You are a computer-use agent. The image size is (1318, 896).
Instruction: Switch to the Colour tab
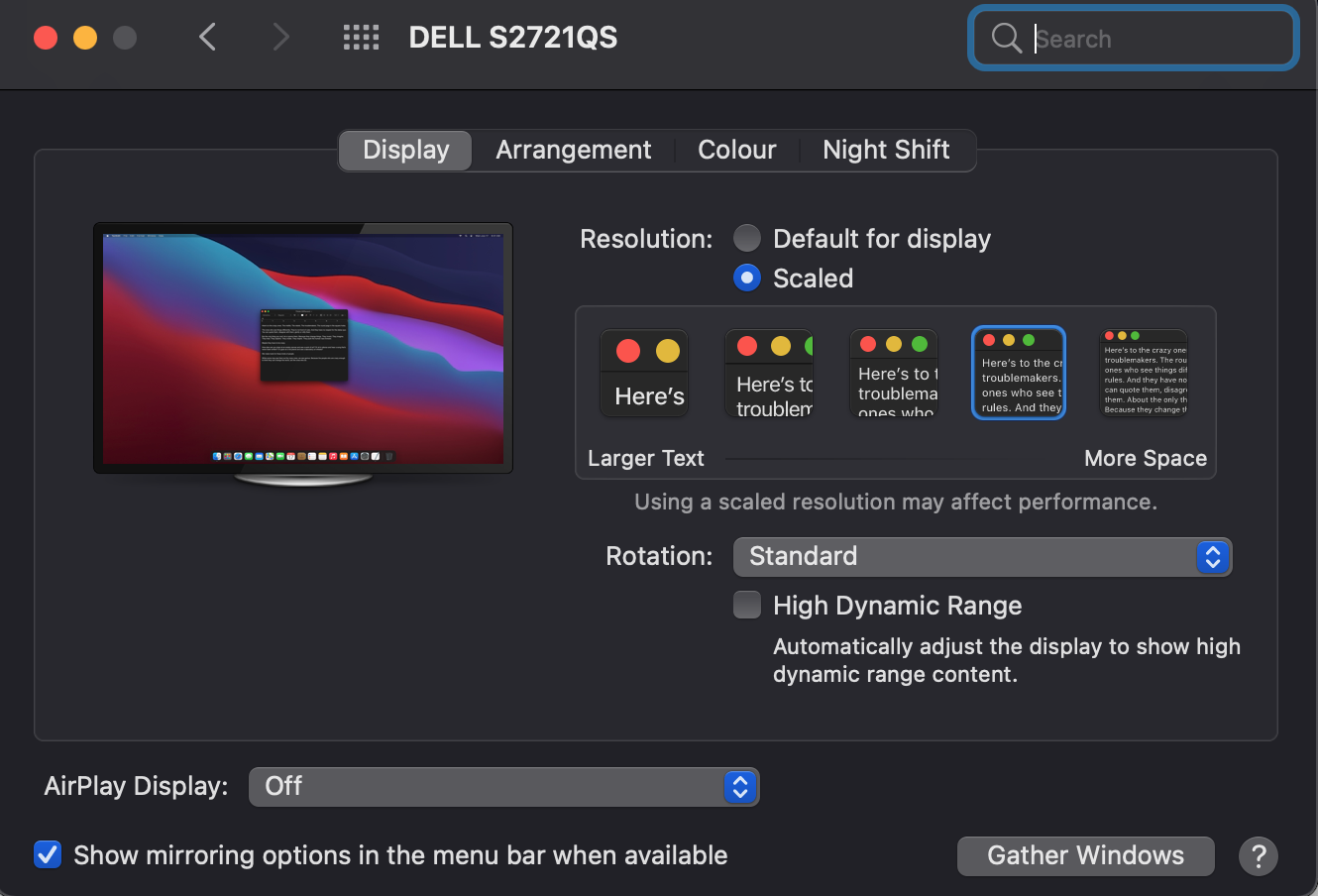[737, 150]
